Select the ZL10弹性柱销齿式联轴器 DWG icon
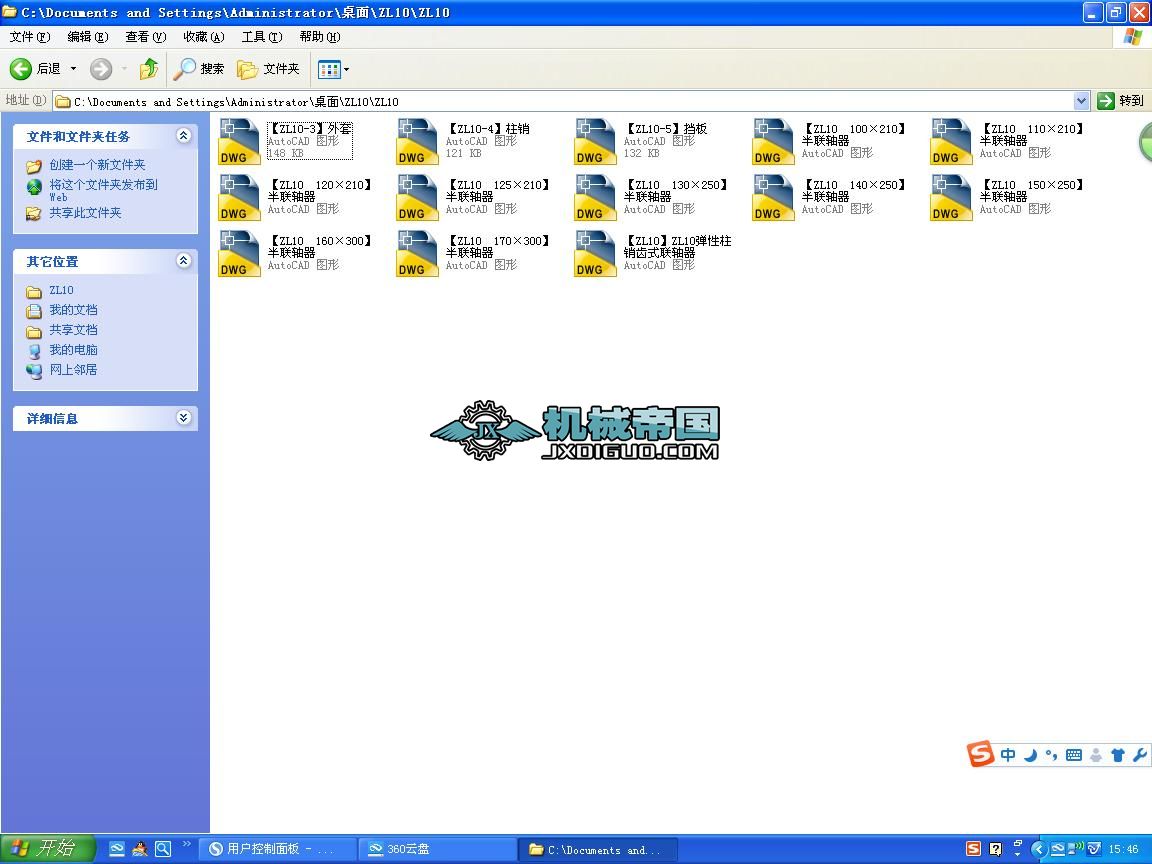1152x864 pixels. 595,253
